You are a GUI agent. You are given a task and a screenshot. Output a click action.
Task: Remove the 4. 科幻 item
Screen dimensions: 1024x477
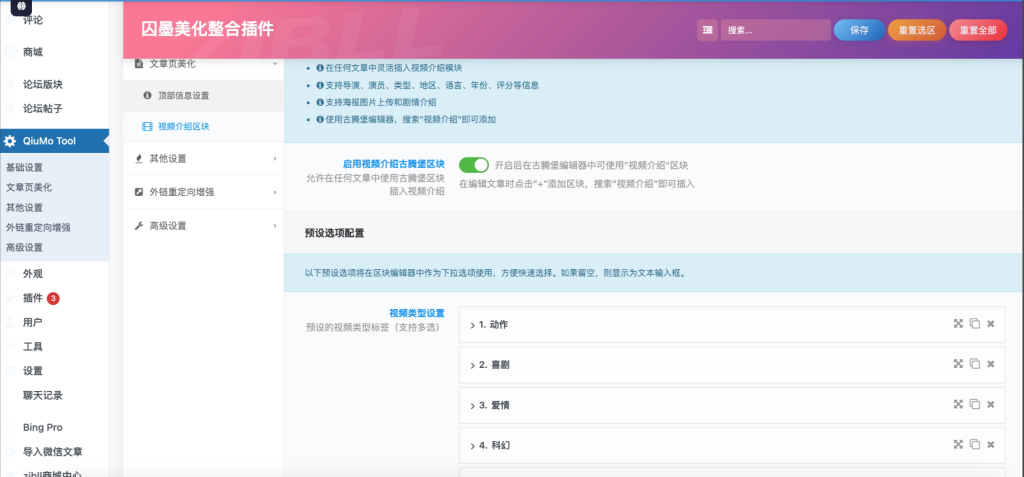click(991, 445)
